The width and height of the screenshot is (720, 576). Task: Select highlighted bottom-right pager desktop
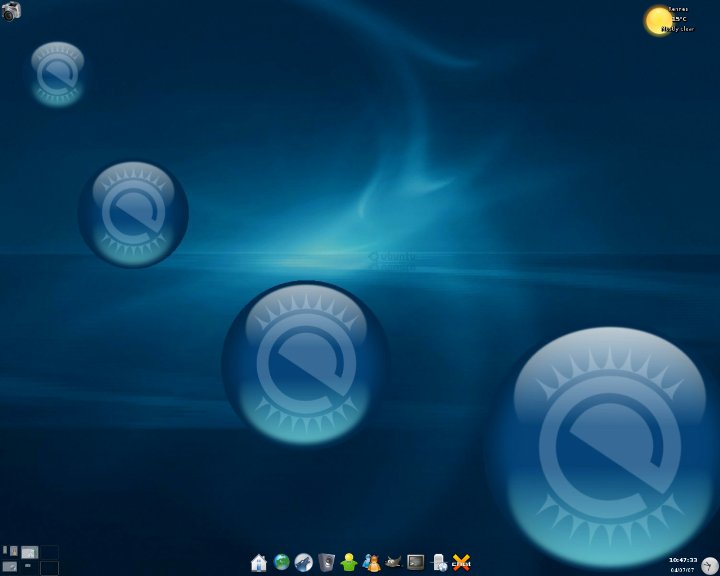click(x=50, y=567)
